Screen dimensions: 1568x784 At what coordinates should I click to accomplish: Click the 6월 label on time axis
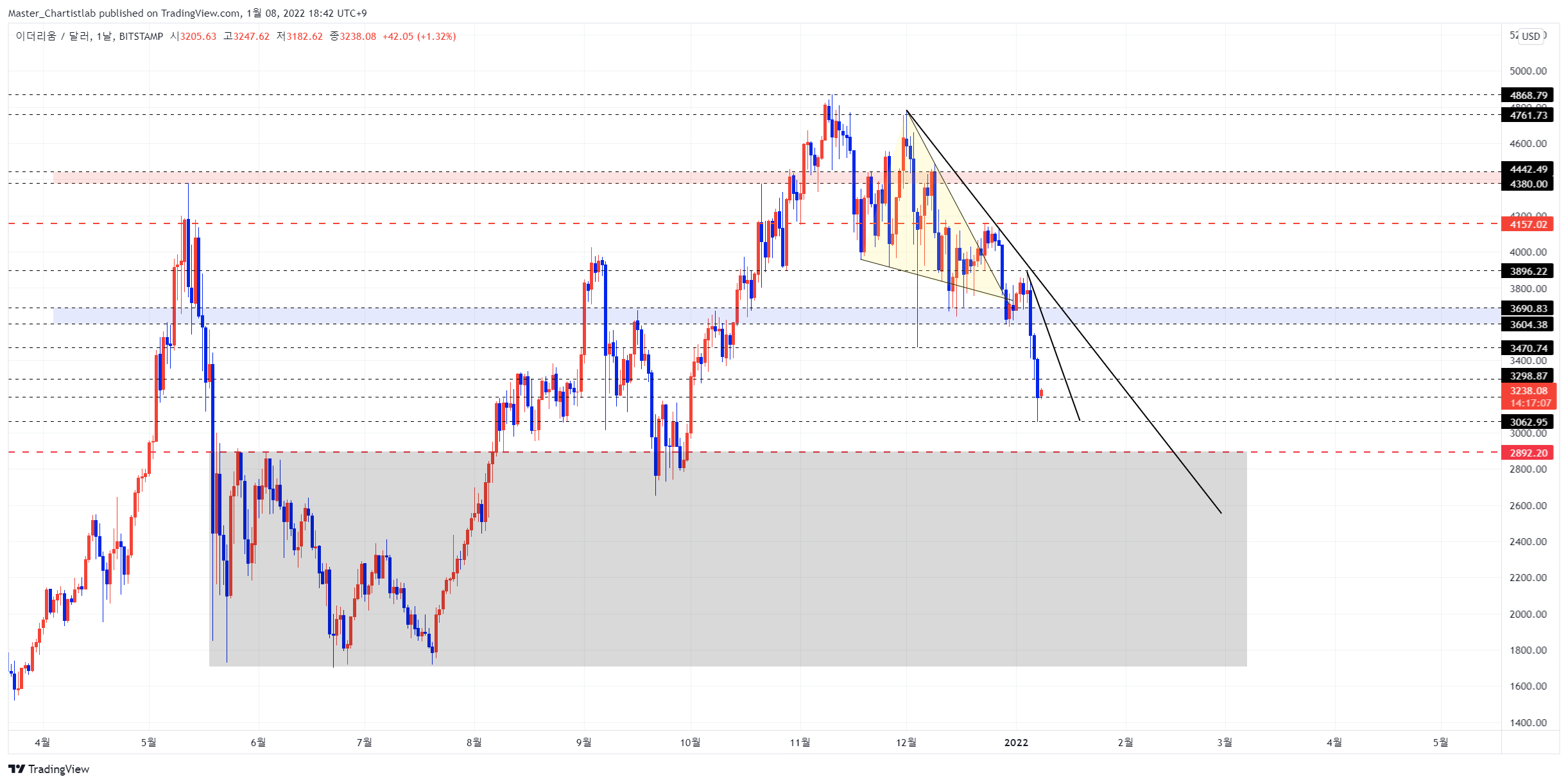[258, 742]
